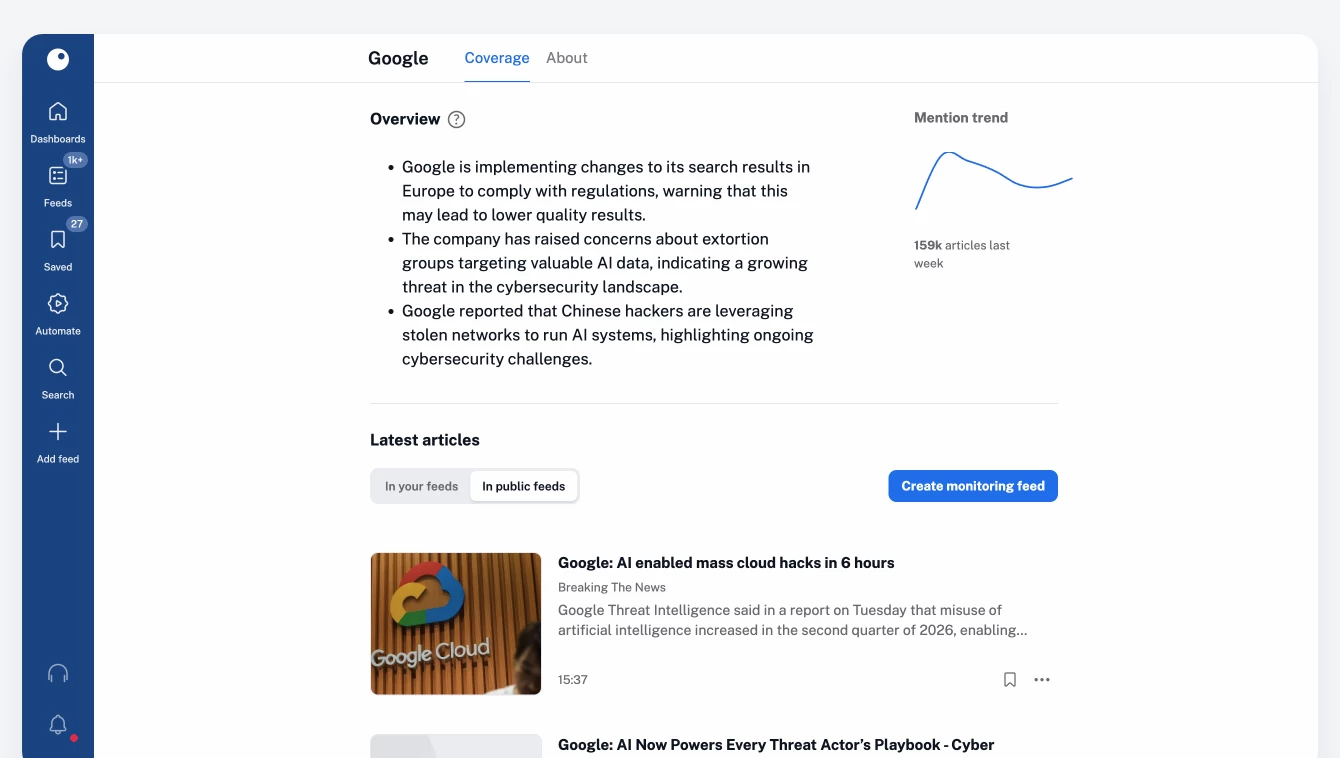Click the Overview help question mark icon
The image size is (1340, 758).
(456, 119)
